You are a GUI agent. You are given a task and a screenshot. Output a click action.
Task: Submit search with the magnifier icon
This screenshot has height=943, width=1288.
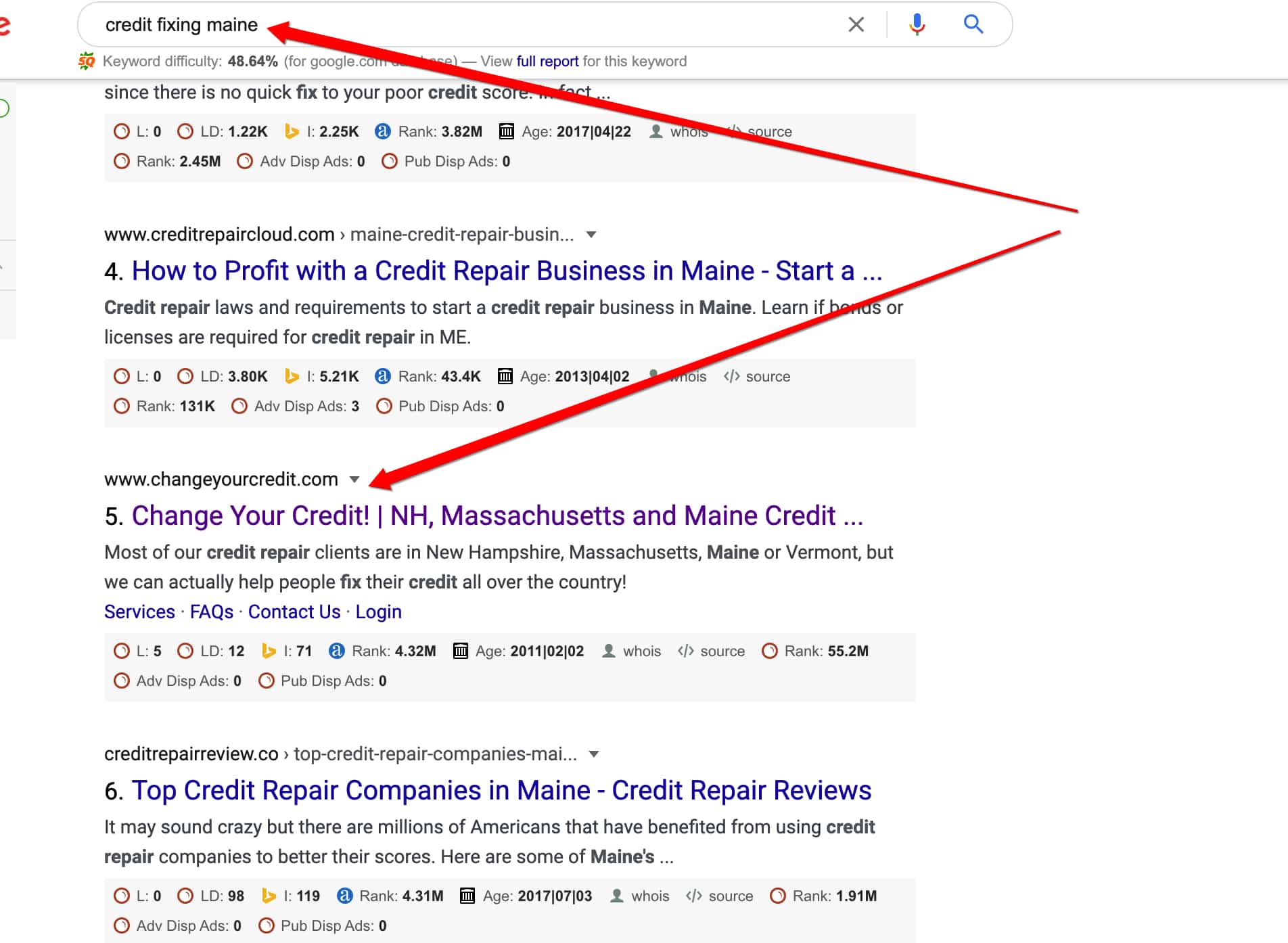coord(973,24)
